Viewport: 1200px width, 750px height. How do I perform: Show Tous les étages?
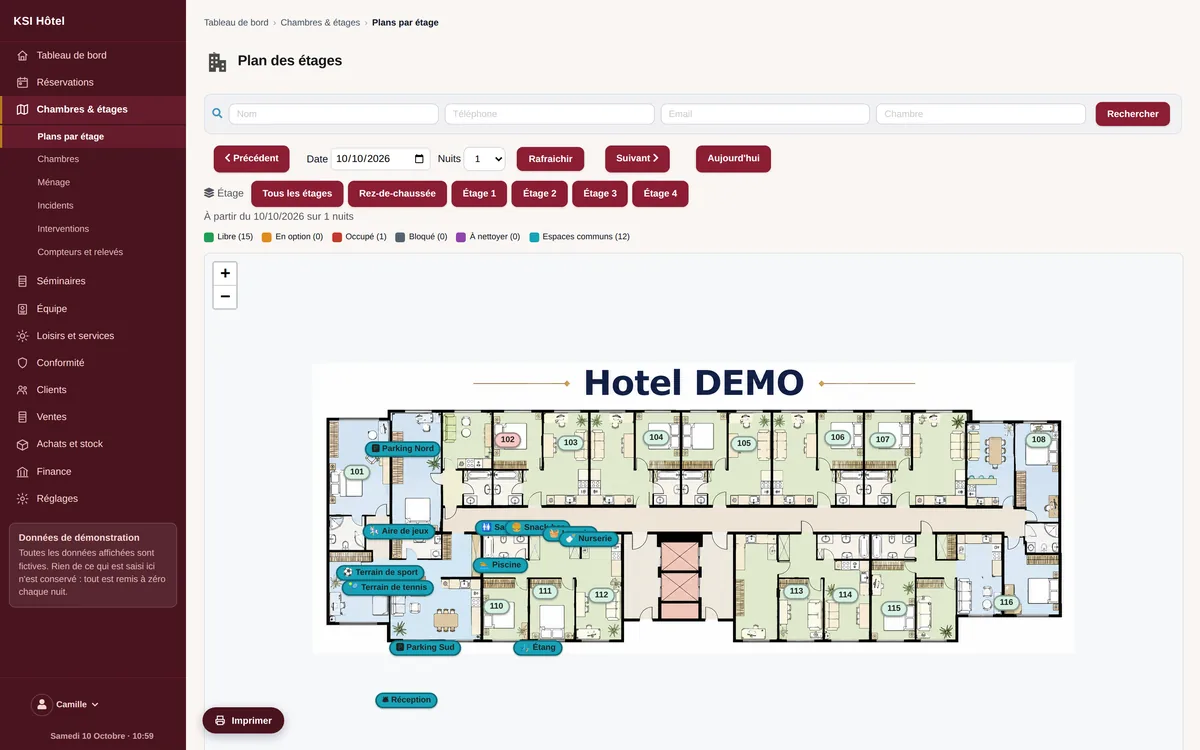click(x=297, y=194)
